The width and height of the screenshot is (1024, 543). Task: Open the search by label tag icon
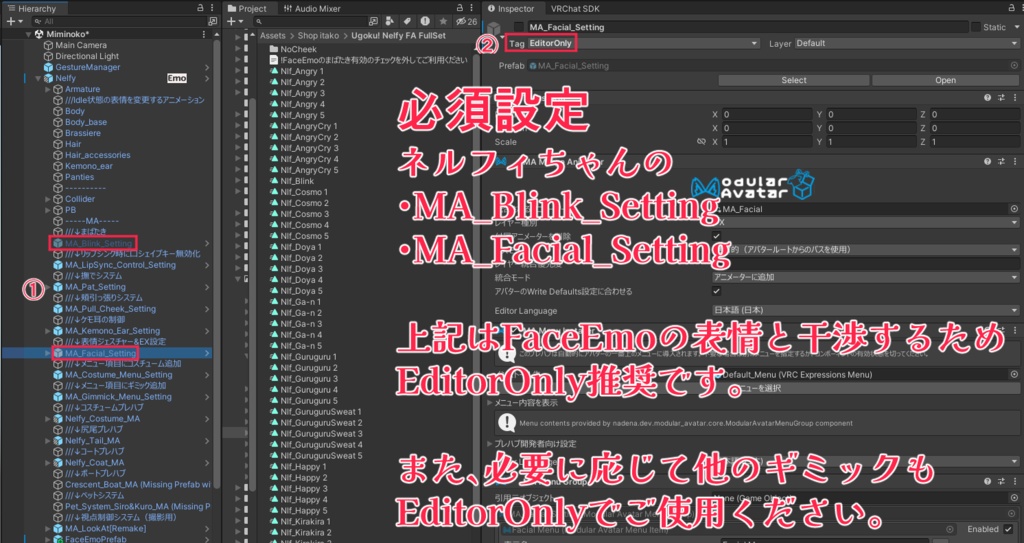tap(408, 22)
